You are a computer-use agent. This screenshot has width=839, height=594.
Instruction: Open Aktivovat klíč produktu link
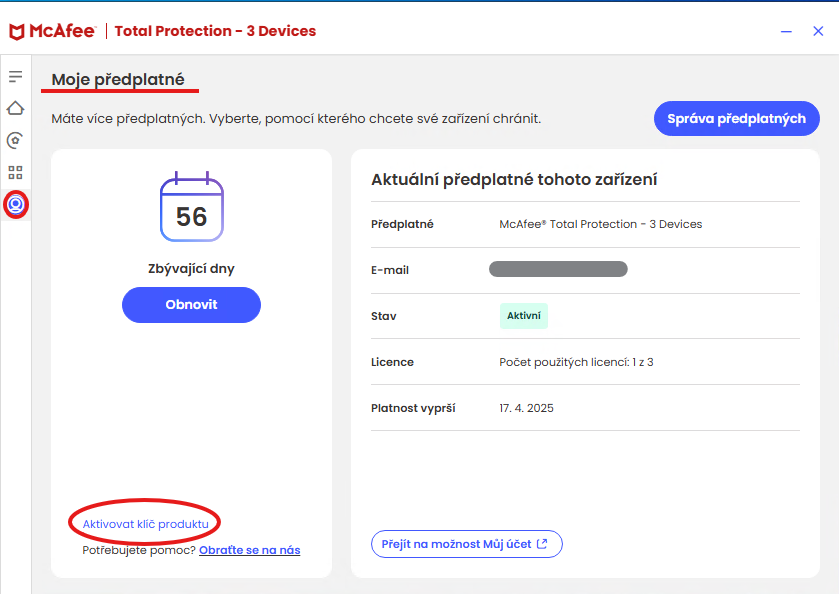click(x=146, y=524)
